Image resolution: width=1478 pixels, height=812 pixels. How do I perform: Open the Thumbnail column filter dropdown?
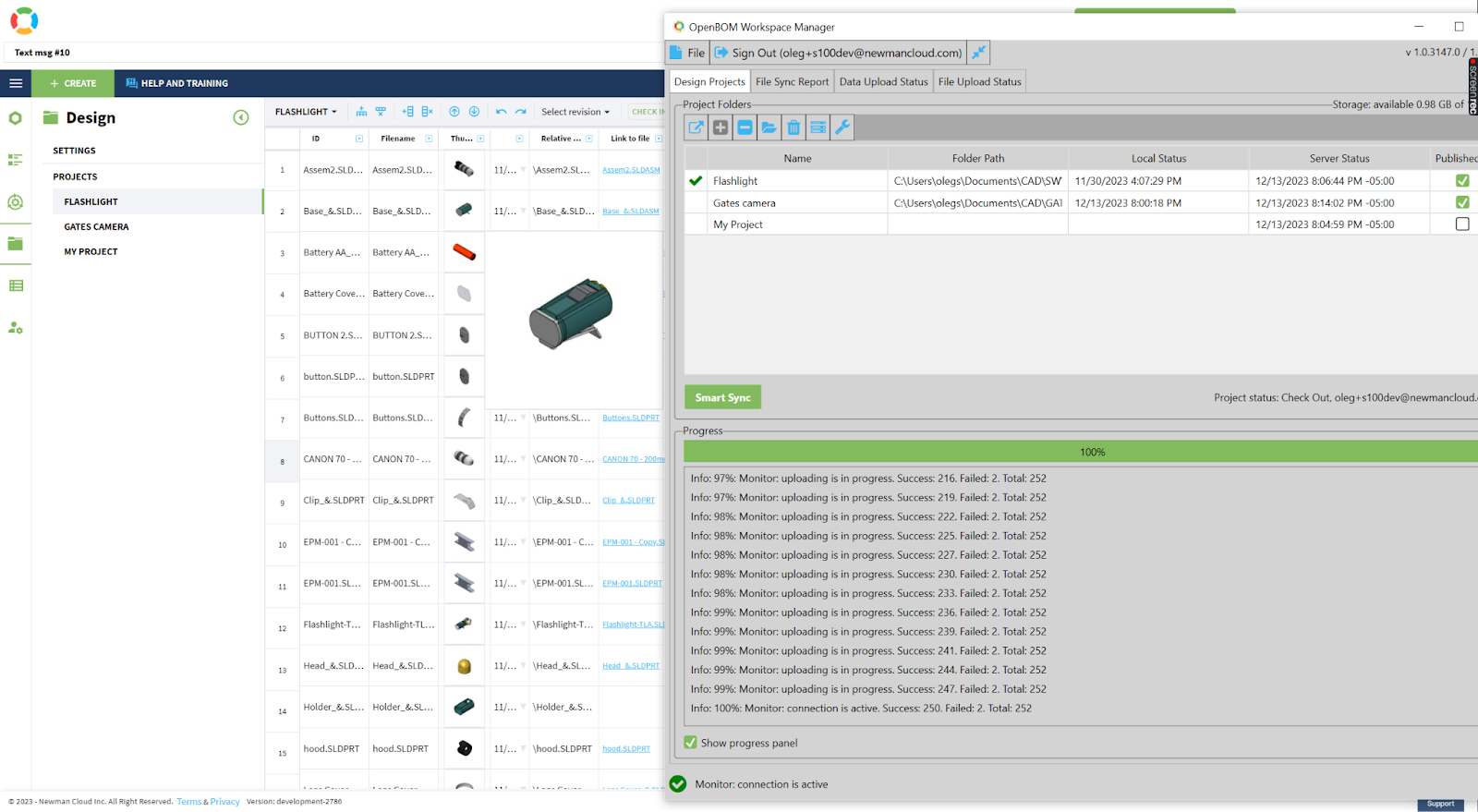(480, 139)
